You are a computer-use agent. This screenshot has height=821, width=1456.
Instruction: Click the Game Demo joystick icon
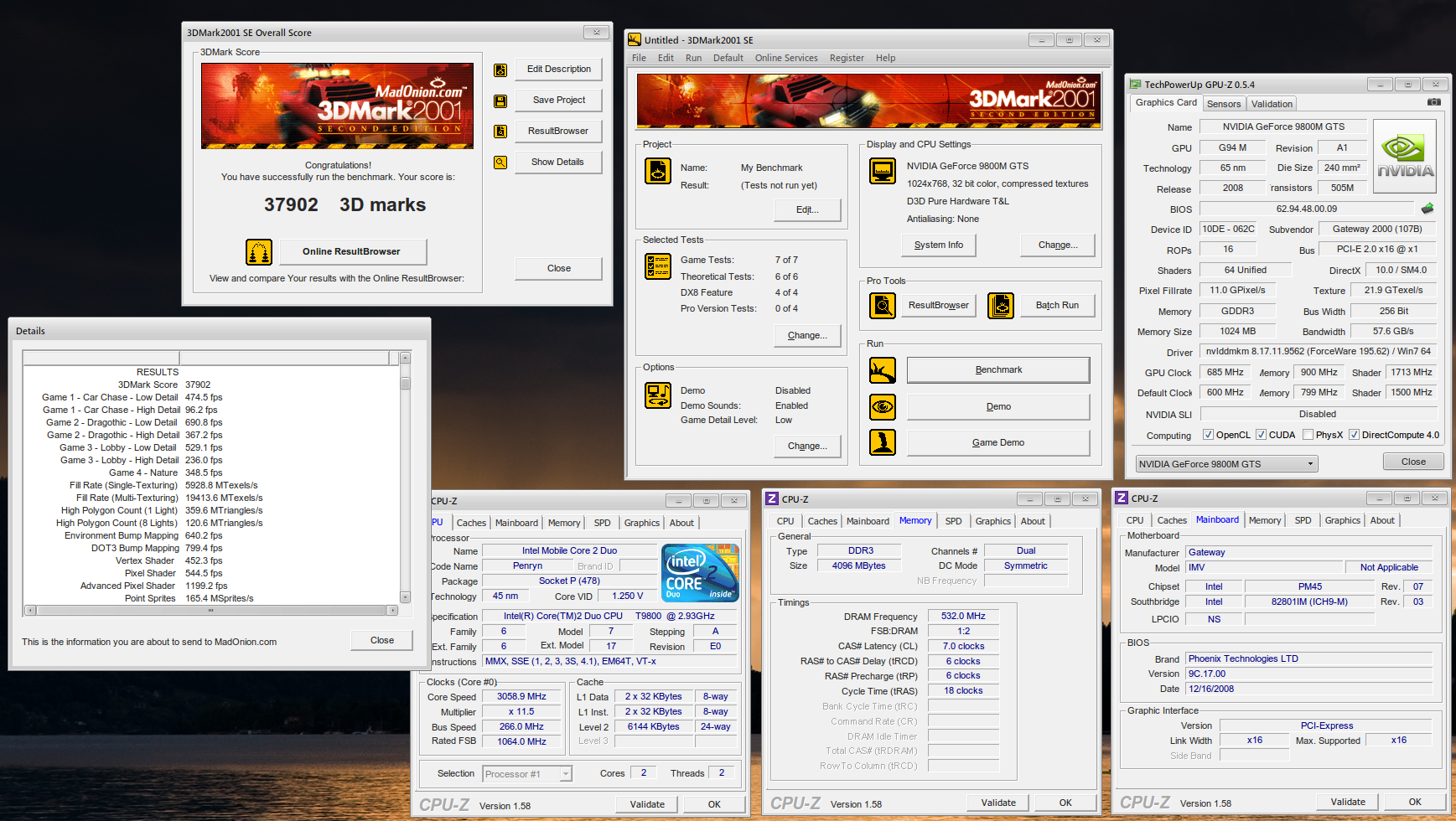click(883, 442)
